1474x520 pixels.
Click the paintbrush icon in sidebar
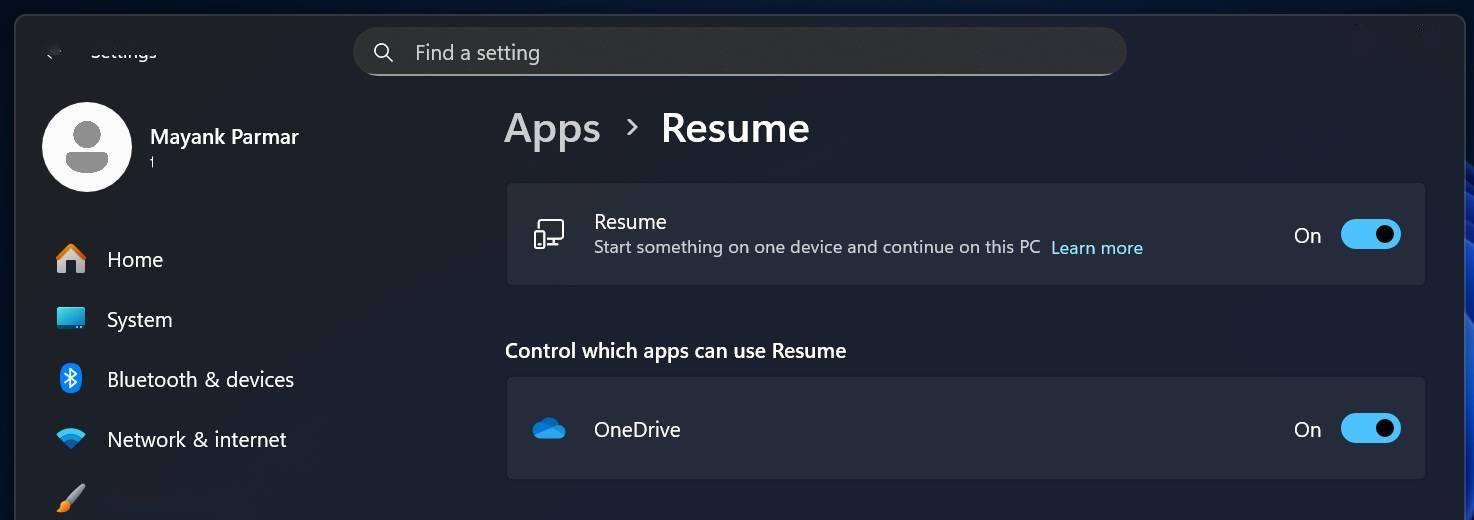coord(70,498)
